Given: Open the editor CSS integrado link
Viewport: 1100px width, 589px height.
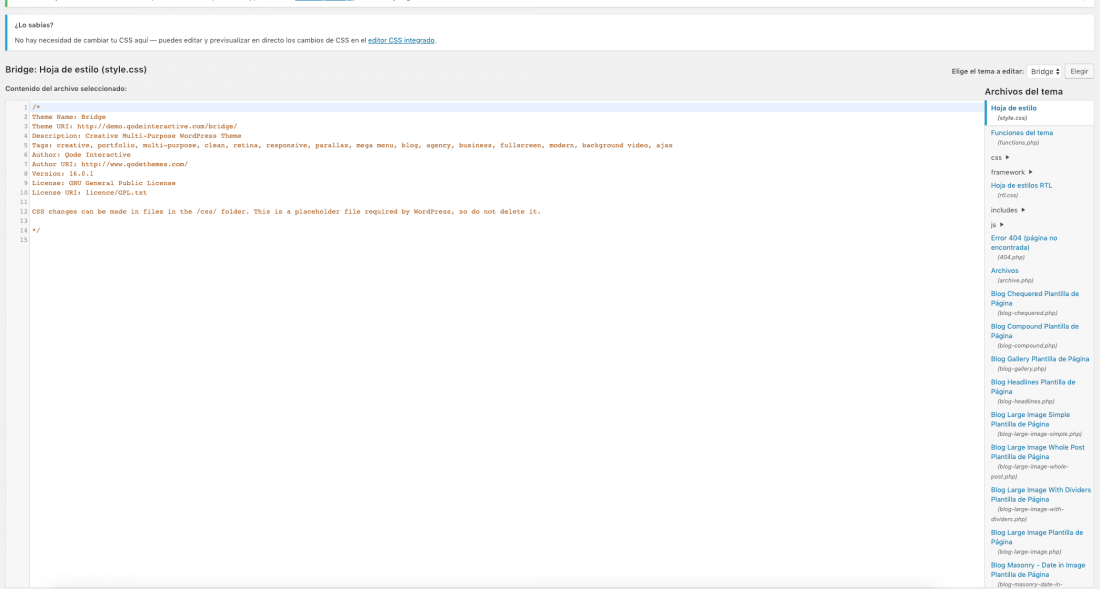Looking at the screenshot, I should (401, 41).
